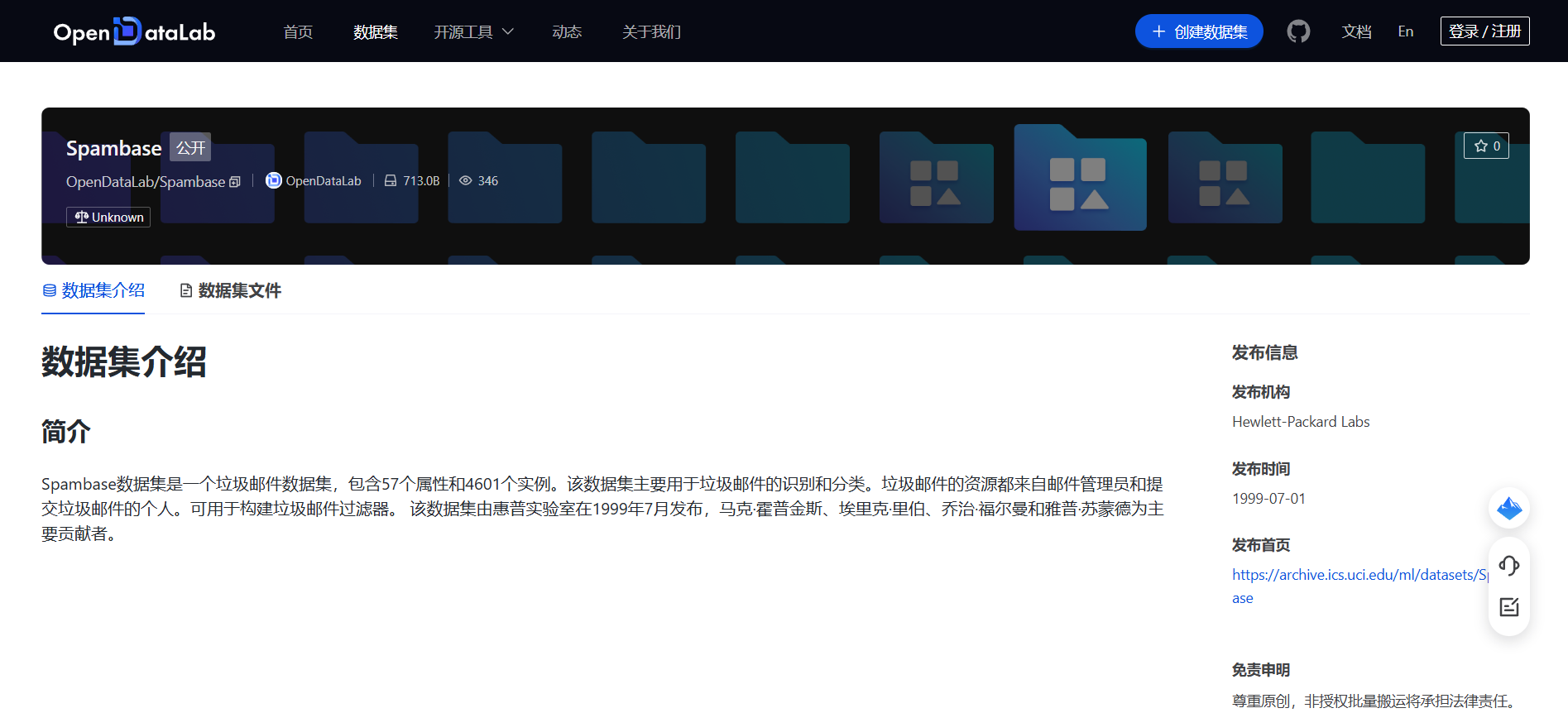Open the customer support headset icon
Image resolution: width=1568 pixels, height=713 pixels.
pyautogui.click(x=1509, y=566)
